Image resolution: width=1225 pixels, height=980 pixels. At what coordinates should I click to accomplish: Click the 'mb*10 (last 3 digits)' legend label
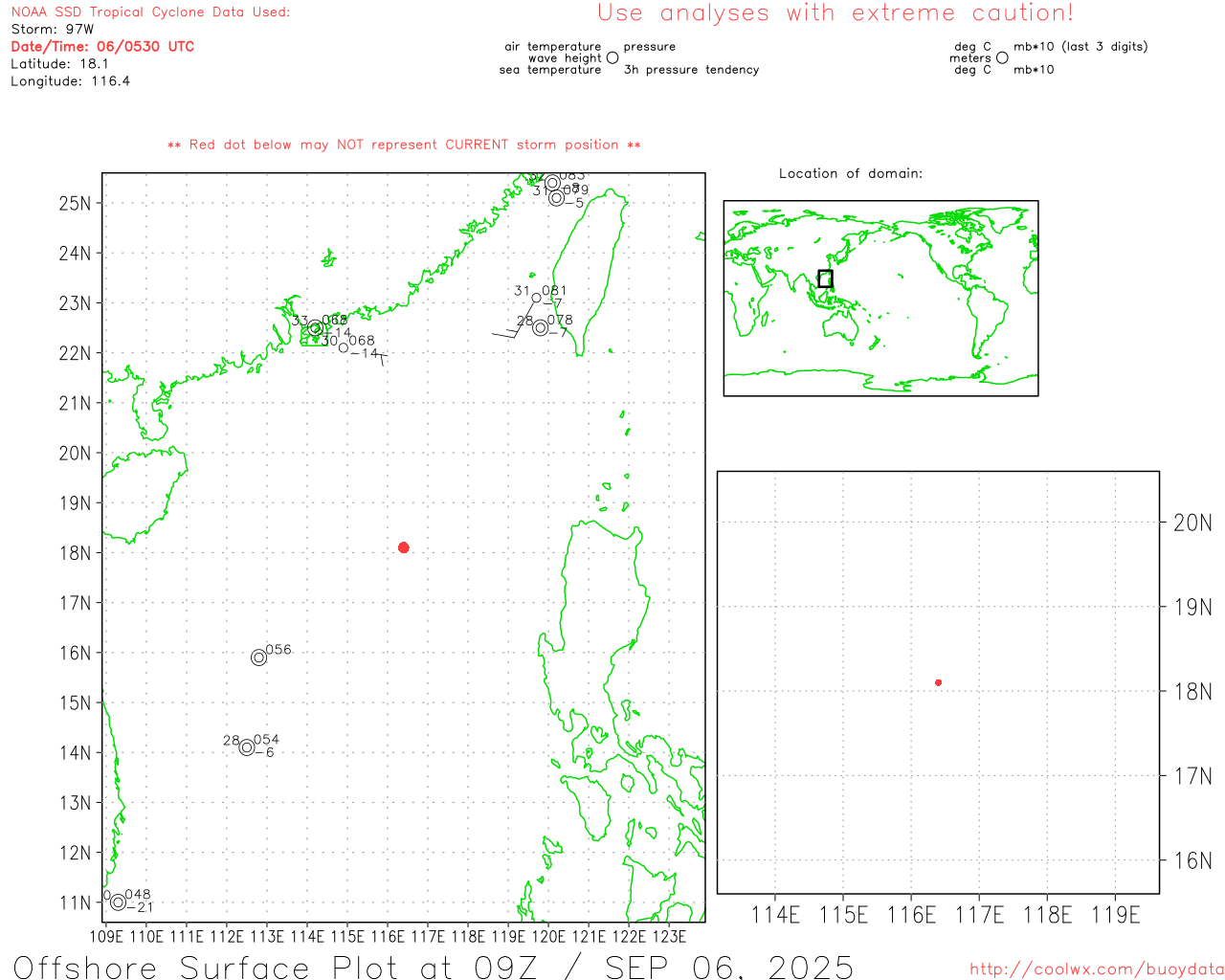point(1080,47)
